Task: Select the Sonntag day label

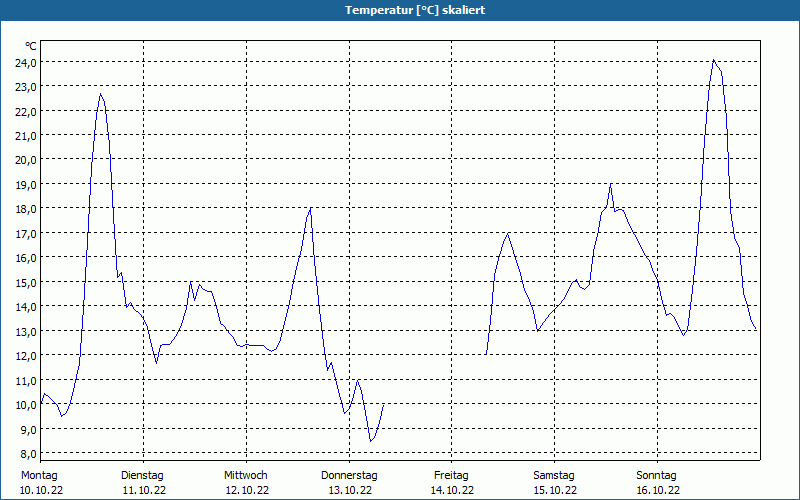Action: [x=657, y=476]
